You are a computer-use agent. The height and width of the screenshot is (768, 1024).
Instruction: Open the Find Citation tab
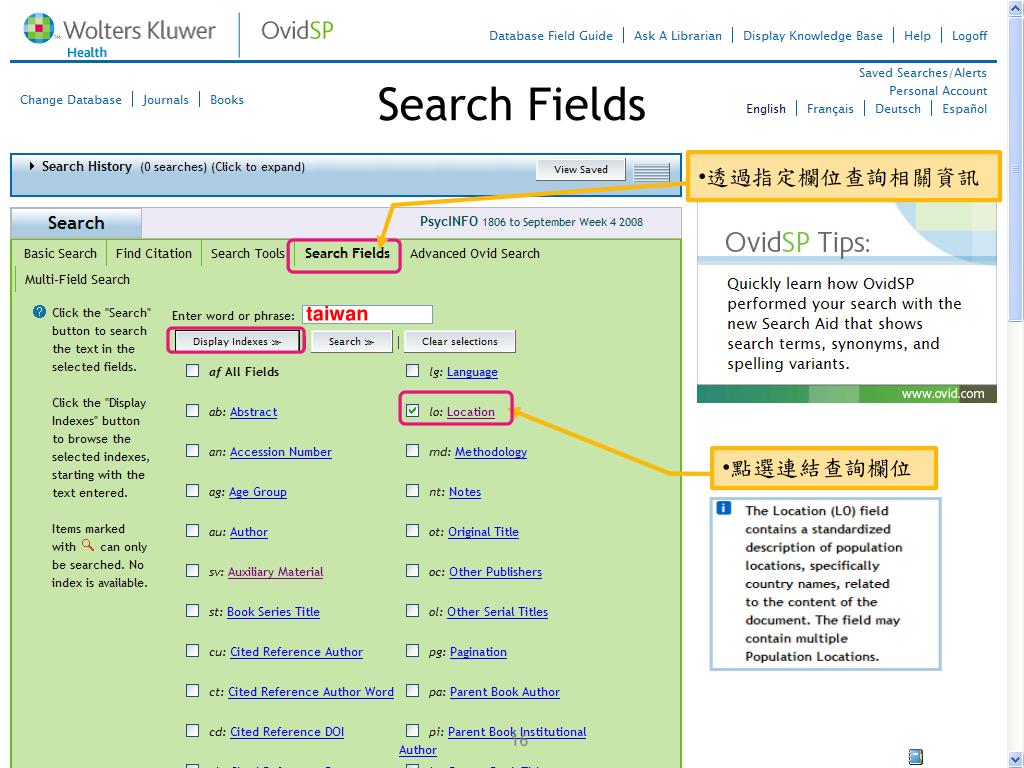pos(153,253)
